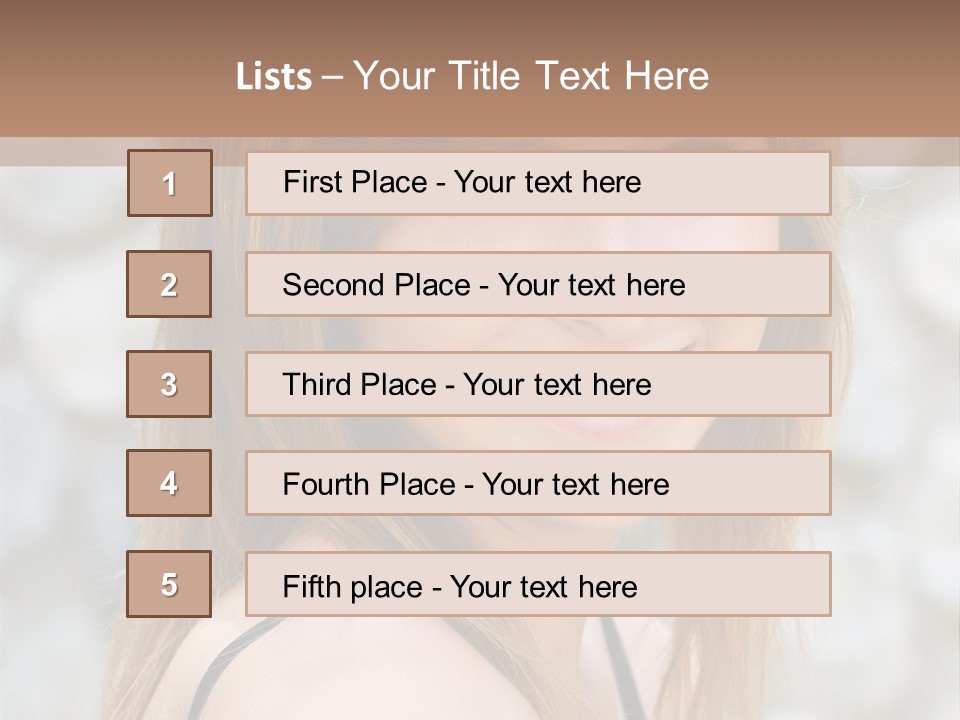Click empty right end of Fourth Place bar
The height and width of the screenshot is (720, 960).
tap(760, 484)
